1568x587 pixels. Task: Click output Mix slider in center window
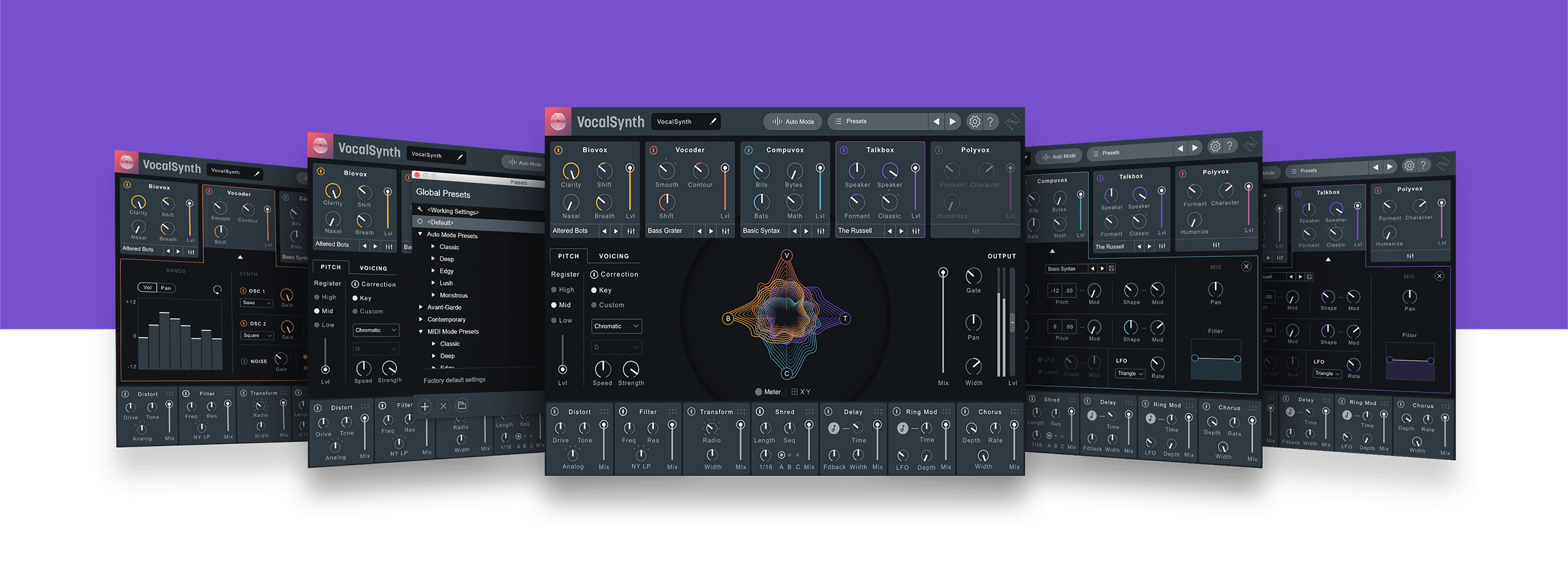[943, 321]
